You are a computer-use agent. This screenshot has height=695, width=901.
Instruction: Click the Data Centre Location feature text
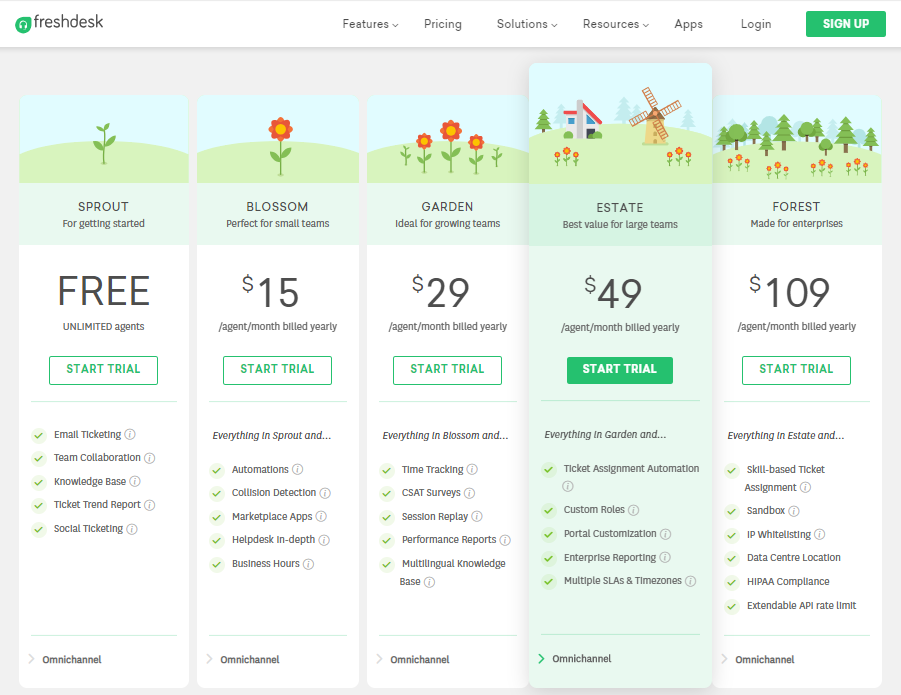pyautogui.click(x=794, y=558)
